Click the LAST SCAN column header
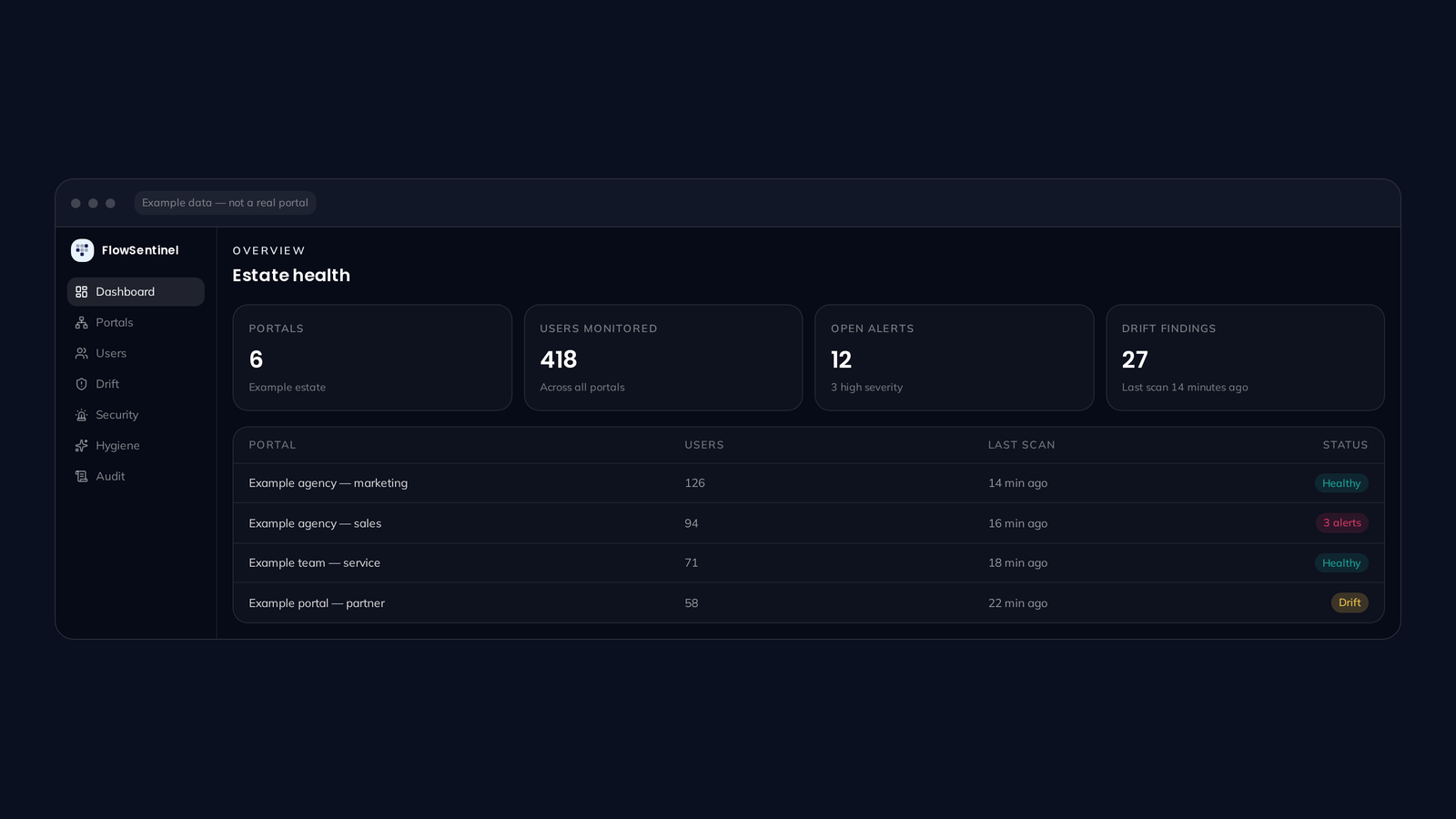Viewport: 1456px width, 819px height. 1022,445
